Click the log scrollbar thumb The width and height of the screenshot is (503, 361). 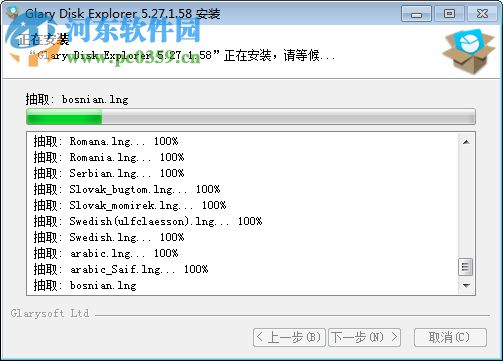coord(466,267)
